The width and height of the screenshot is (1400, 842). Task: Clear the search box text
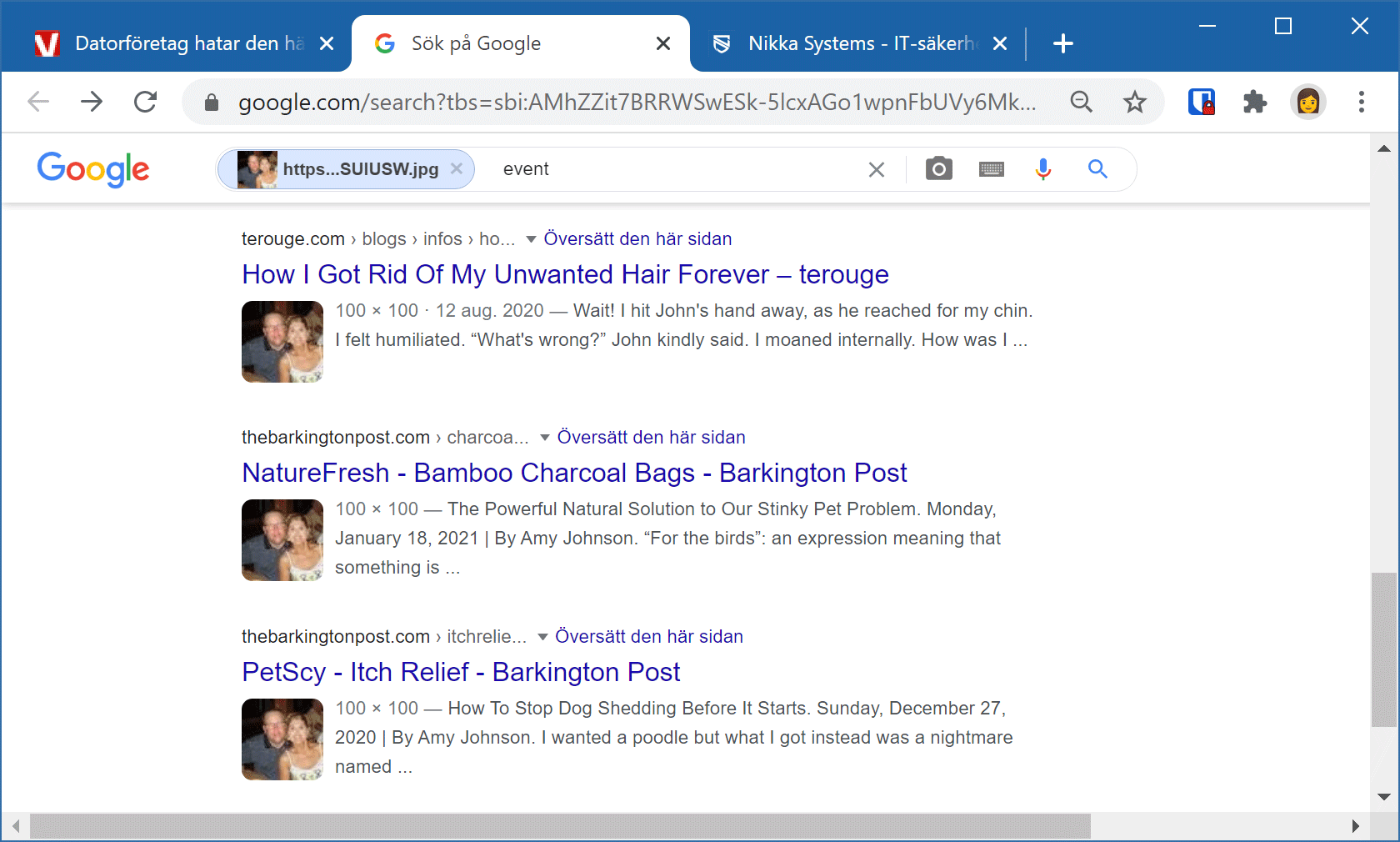coord(877,170)
